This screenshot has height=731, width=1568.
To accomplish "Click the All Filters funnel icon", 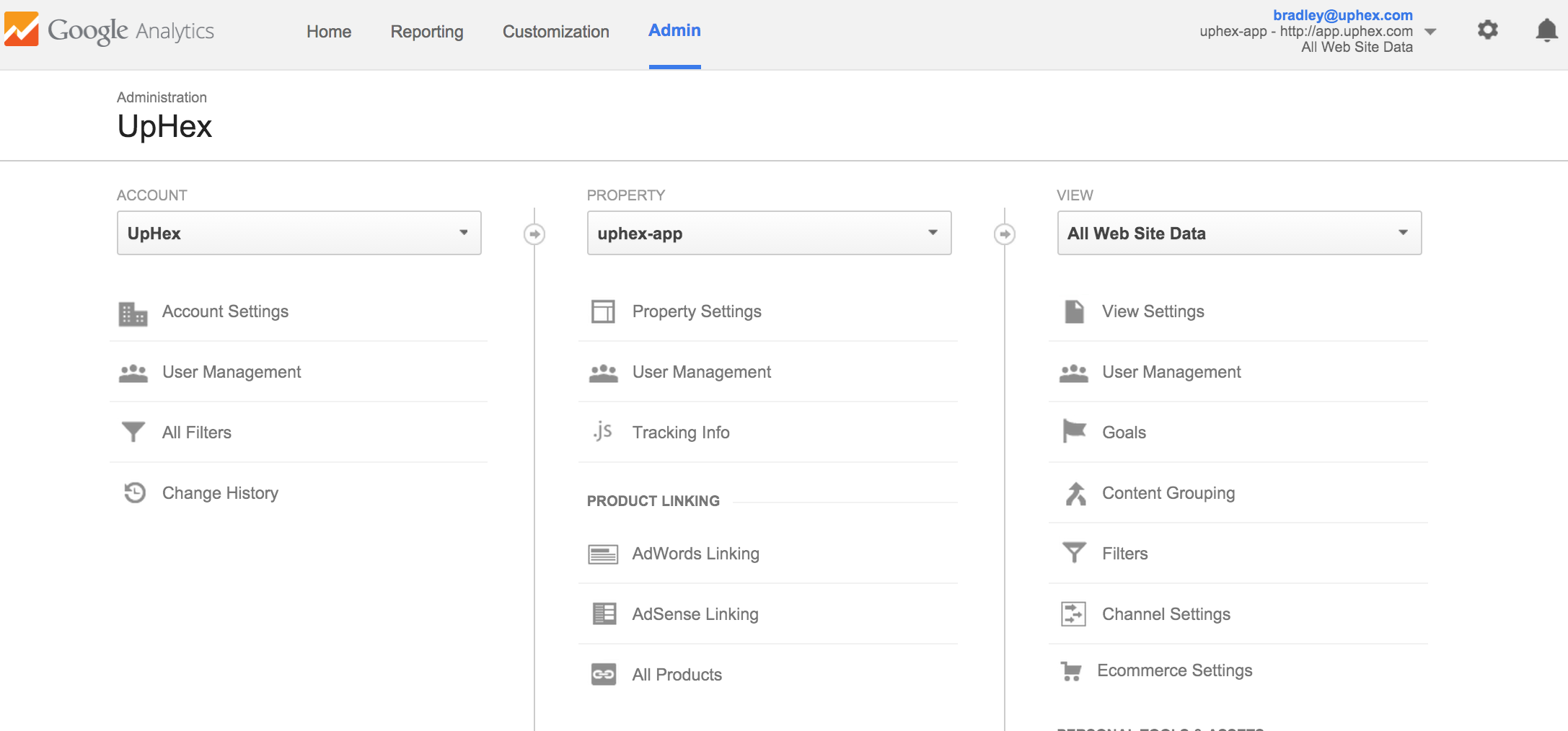I will (133, 432).
